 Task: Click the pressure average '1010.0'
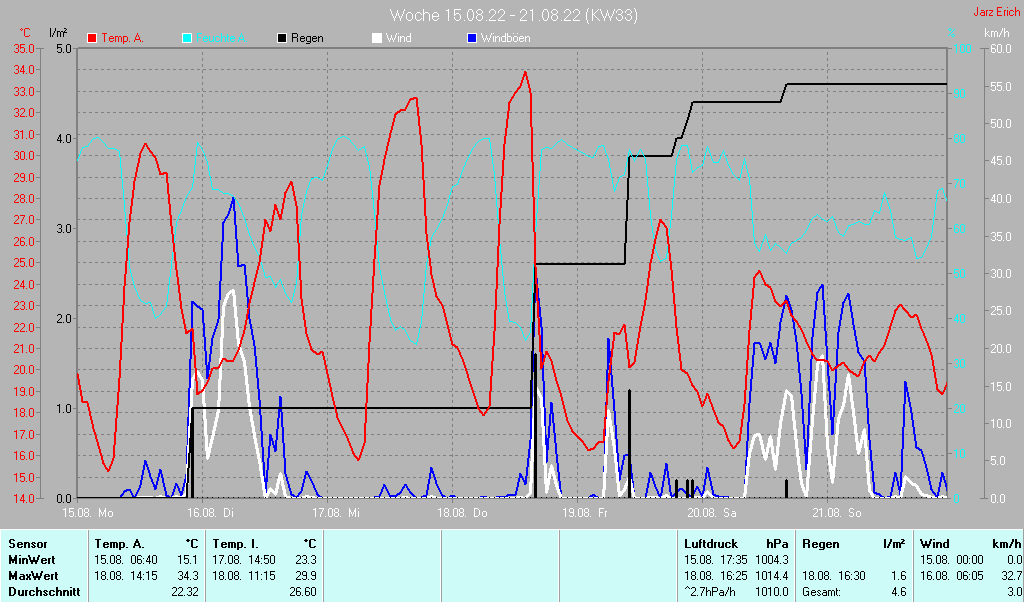coord(771,592)
